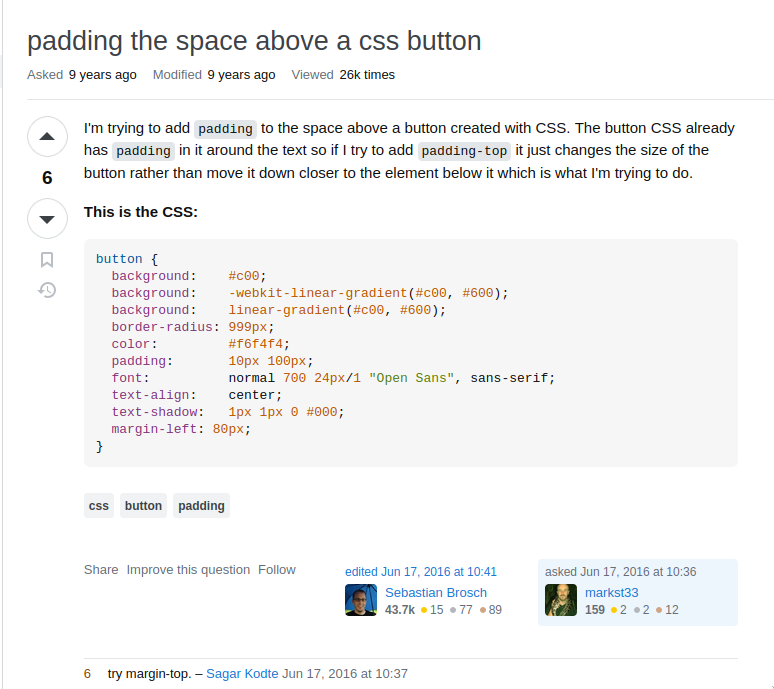Bookmark this question
The image size is (774, 689).
coord(47,260)
